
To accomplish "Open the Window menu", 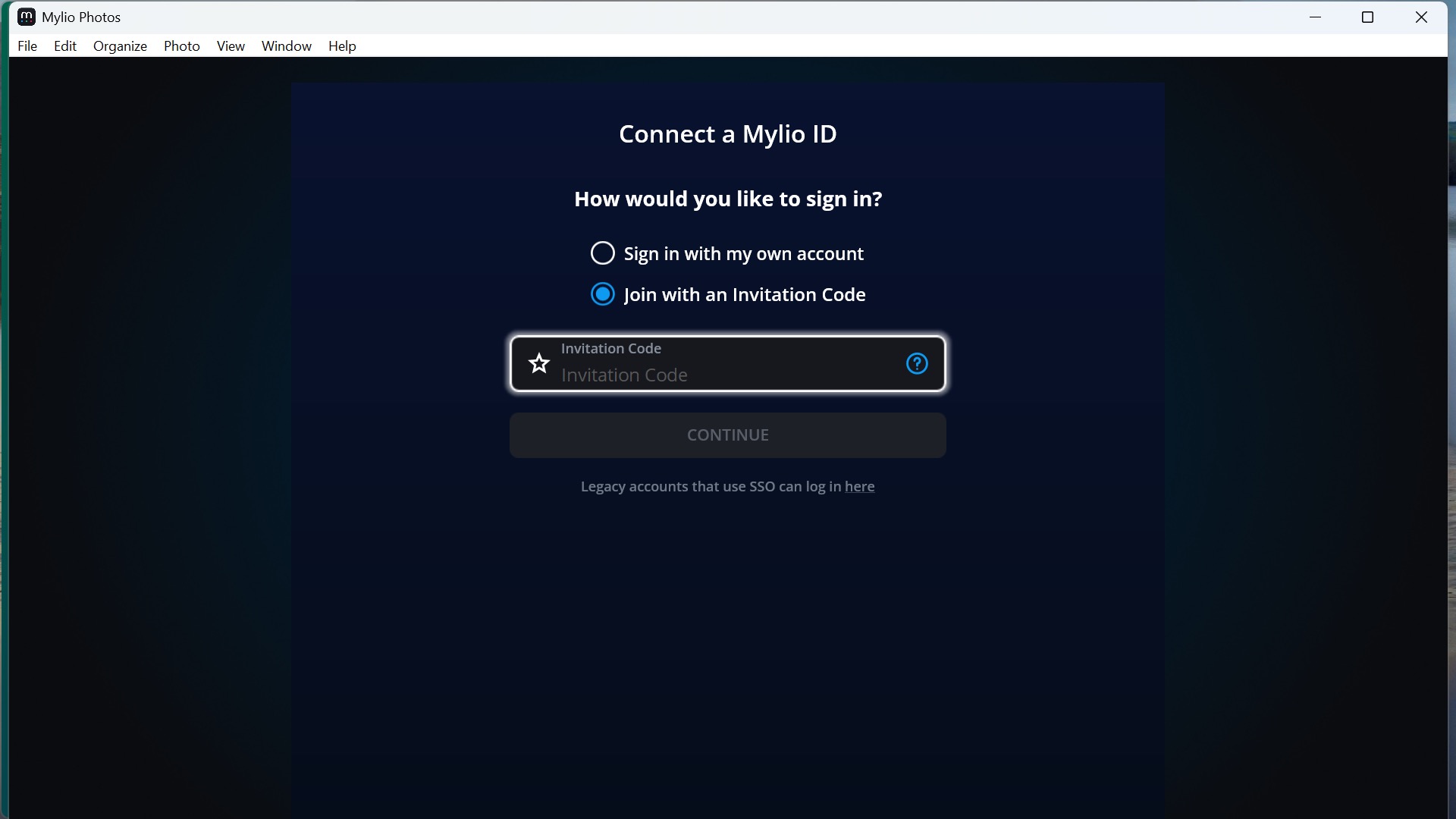I will [287, 45].
